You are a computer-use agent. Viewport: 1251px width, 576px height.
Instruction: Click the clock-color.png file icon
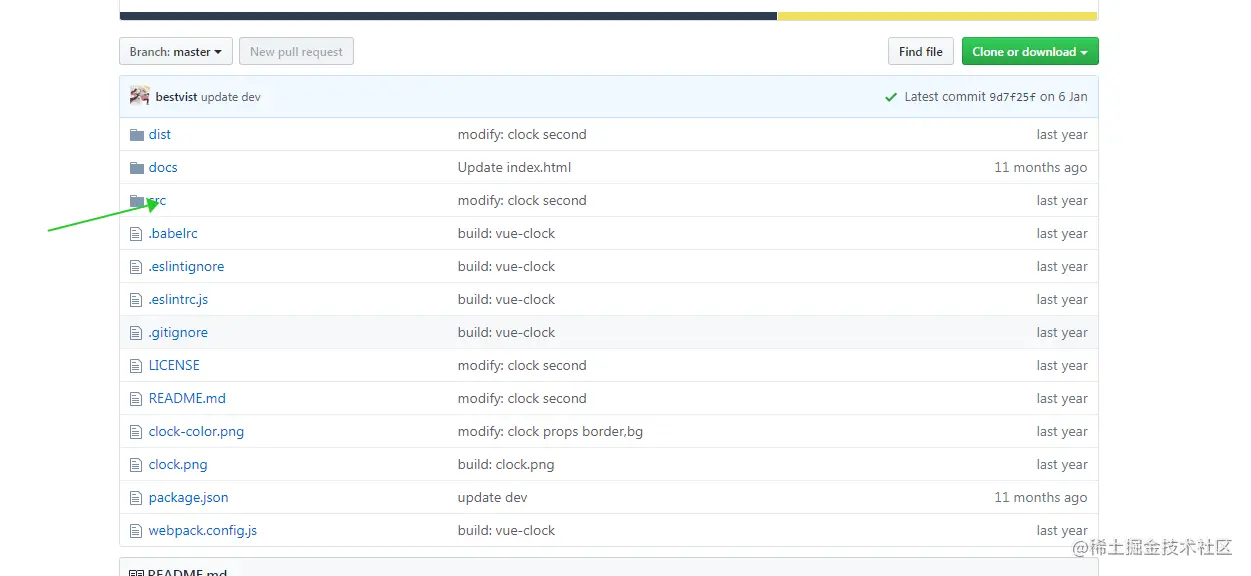pos(137,432)
